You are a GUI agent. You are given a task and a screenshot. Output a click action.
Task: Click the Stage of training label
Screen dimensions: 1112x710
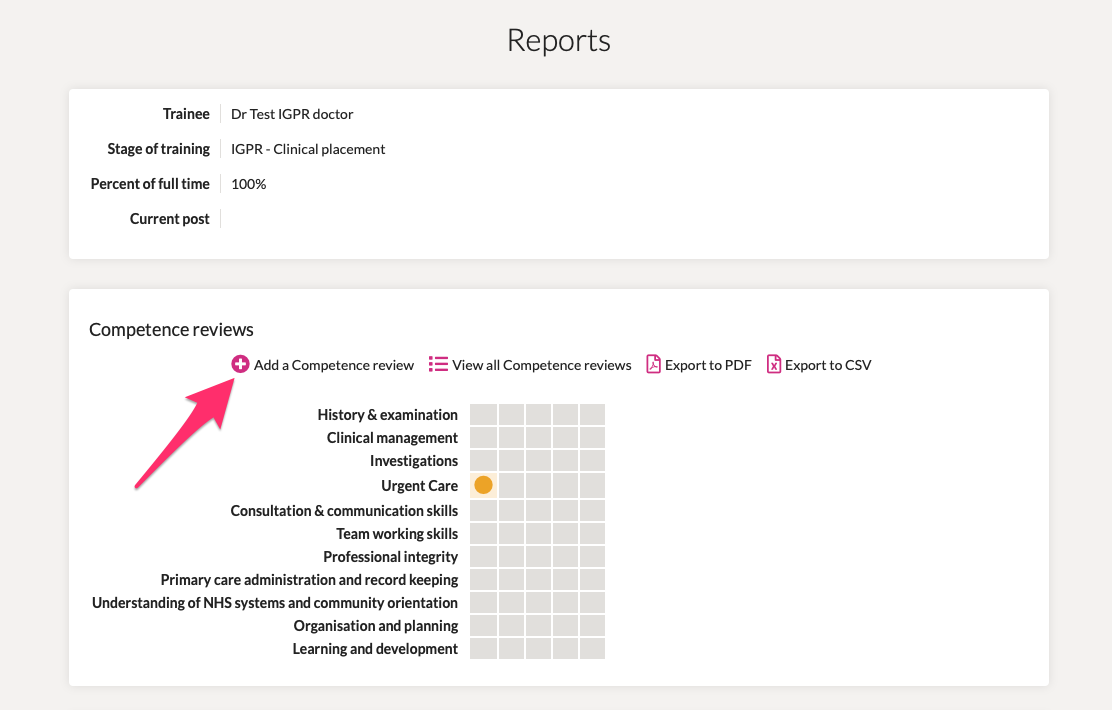click(x=158, y=149)
